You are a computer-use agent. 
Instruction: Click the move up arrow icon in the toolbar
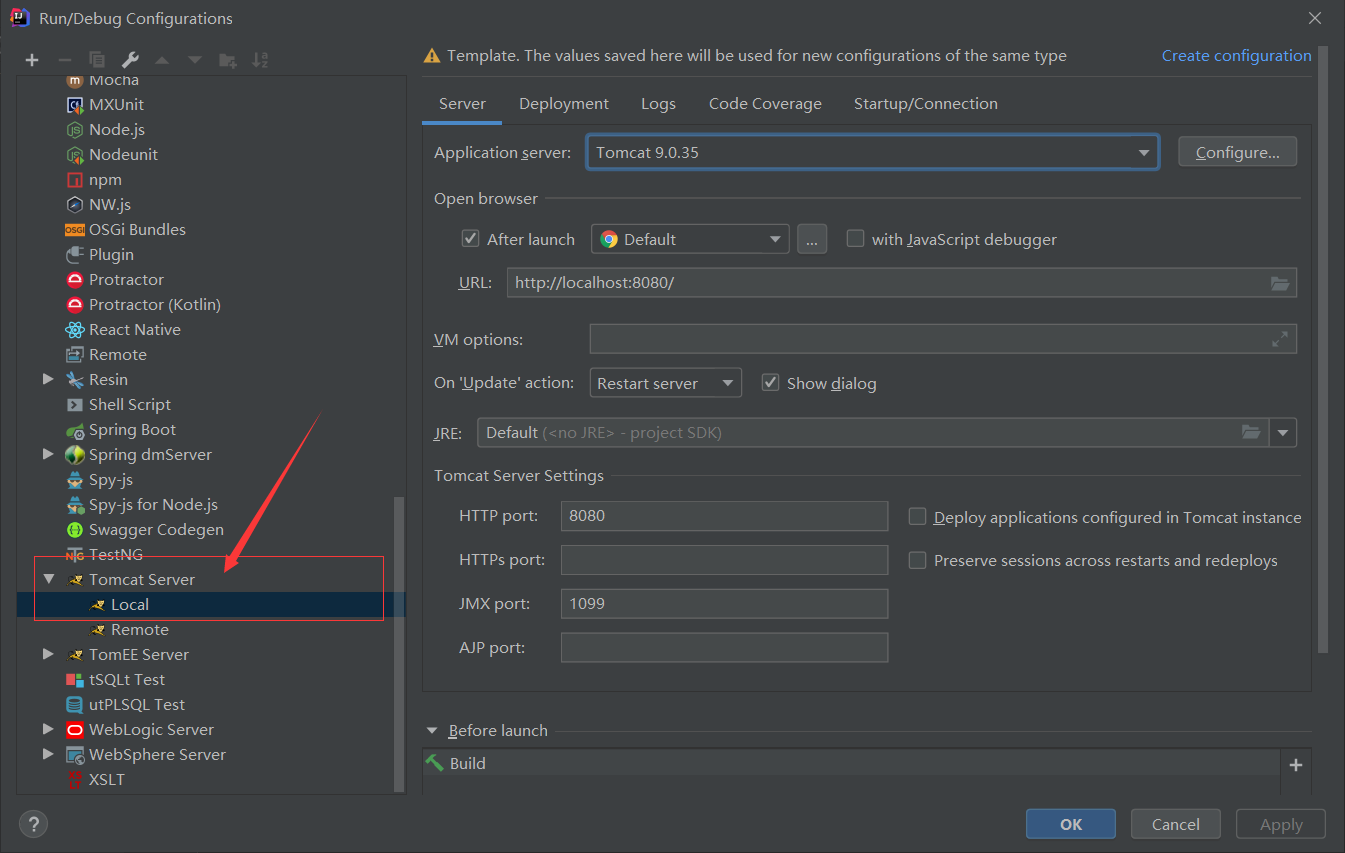tap(162, 60)
